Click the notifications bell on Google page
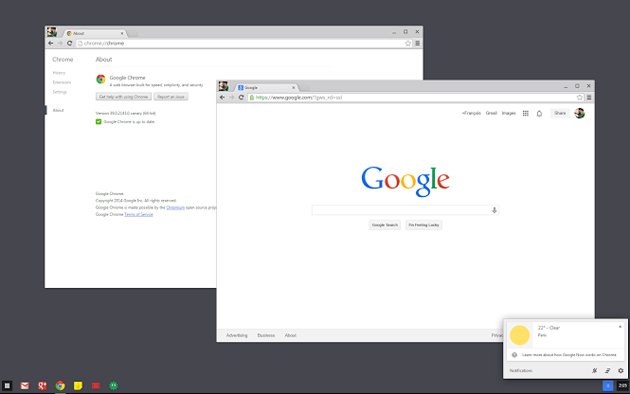 [x=539, y=114]
